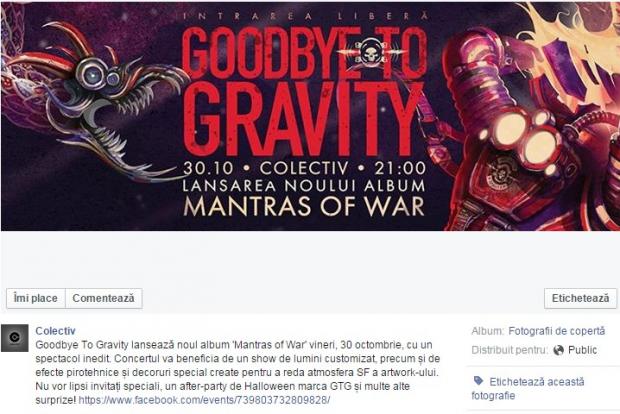Click the INTRAREA LIBERĂ text atop the banner
The height and width of the screenshot is (414, 620).
click(306, 16)
